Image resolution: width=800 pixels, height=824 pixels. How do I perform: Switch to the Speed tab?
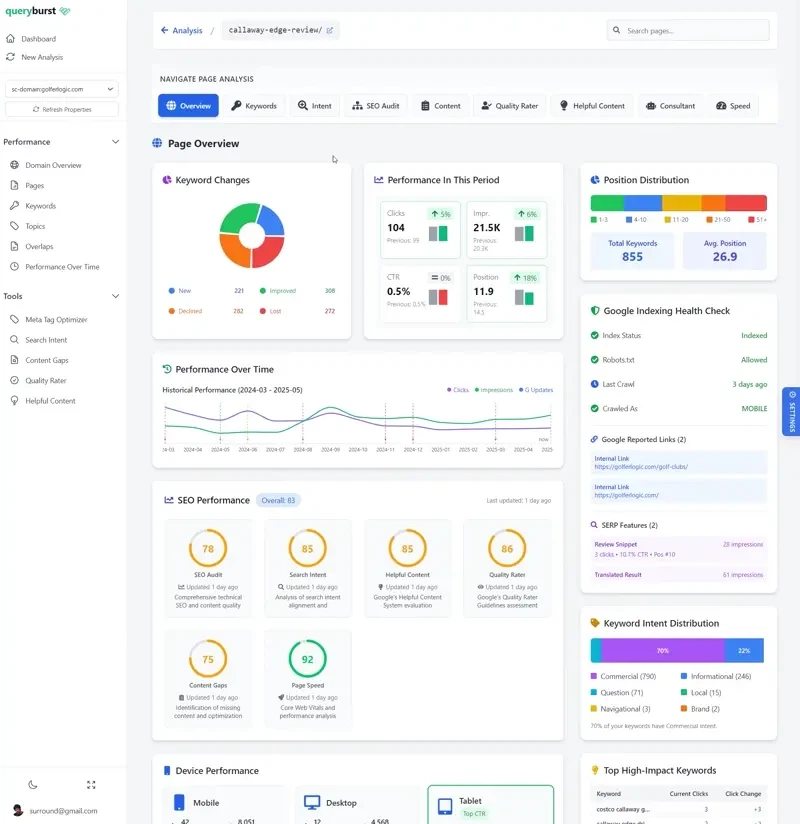733,106
